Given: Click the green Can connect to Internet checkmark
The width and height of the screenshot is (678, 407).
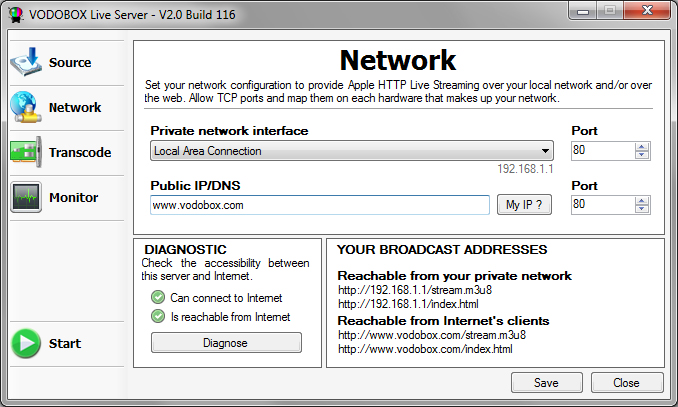Looking at the screenshot, I should (158, 298).
